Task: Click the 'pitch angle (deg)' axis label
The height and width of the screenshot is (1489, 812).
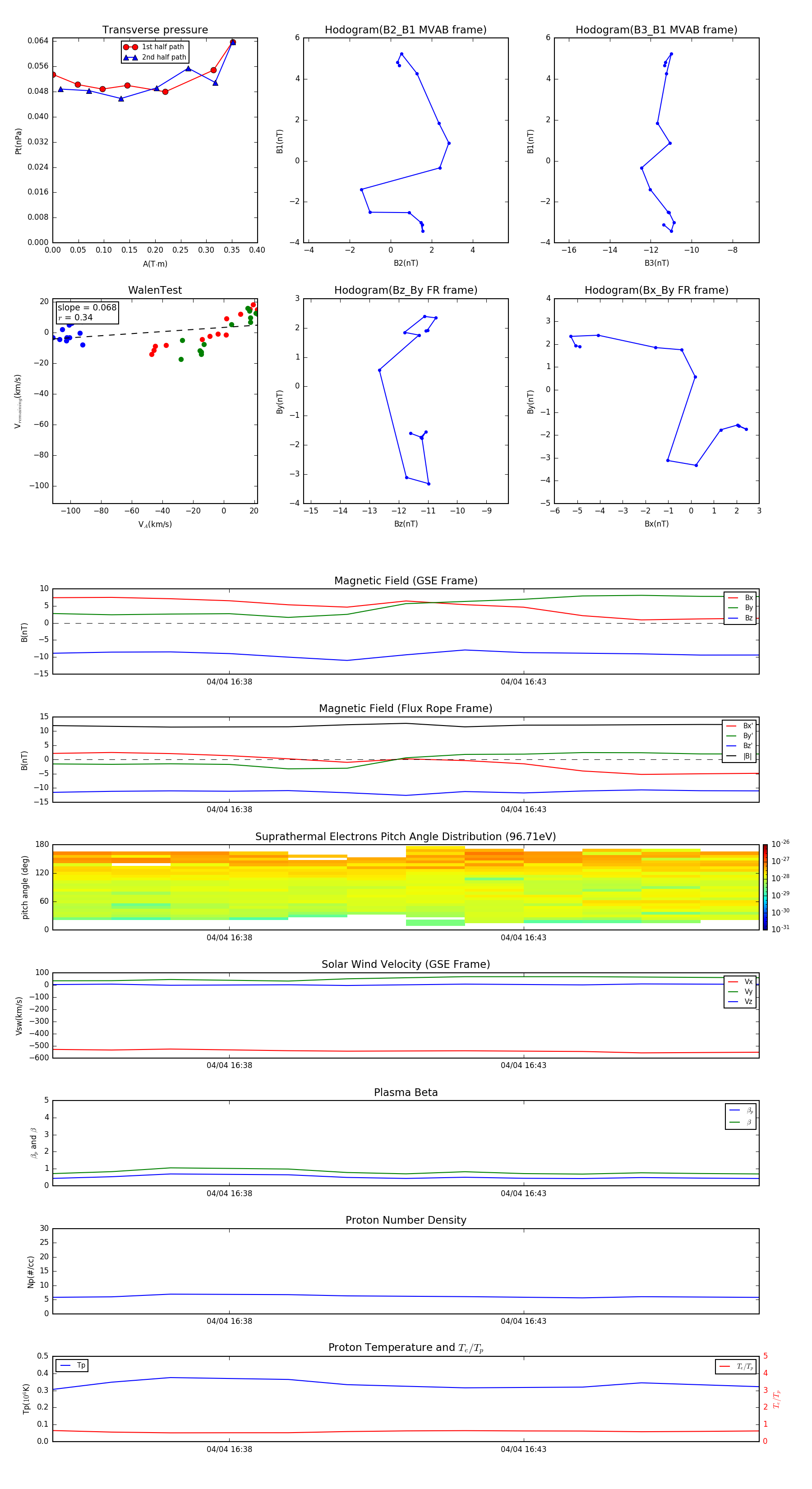Action: pos(25,887)
